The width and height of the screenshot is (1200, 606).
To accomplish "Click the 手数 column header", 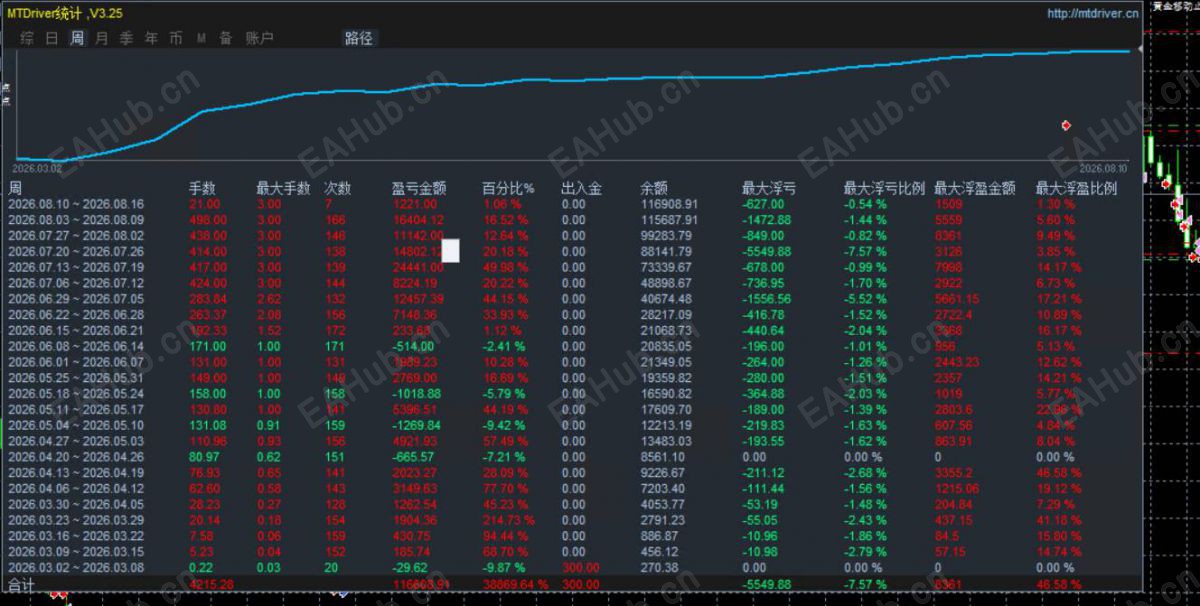I will 203,188.
